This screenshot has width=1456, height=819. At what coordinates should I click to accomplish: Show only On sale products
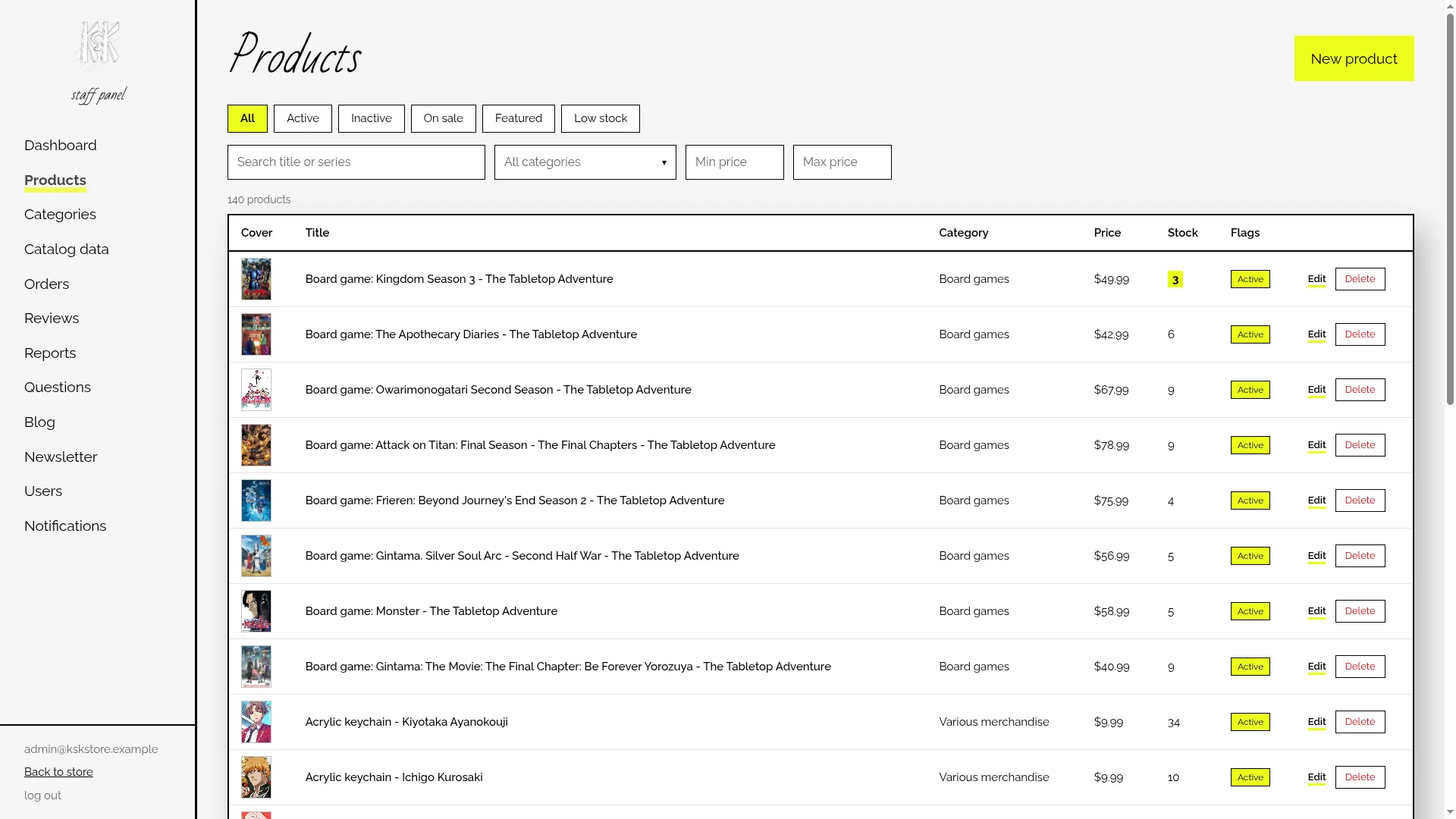pyautogui.click(x=444, y=118)
